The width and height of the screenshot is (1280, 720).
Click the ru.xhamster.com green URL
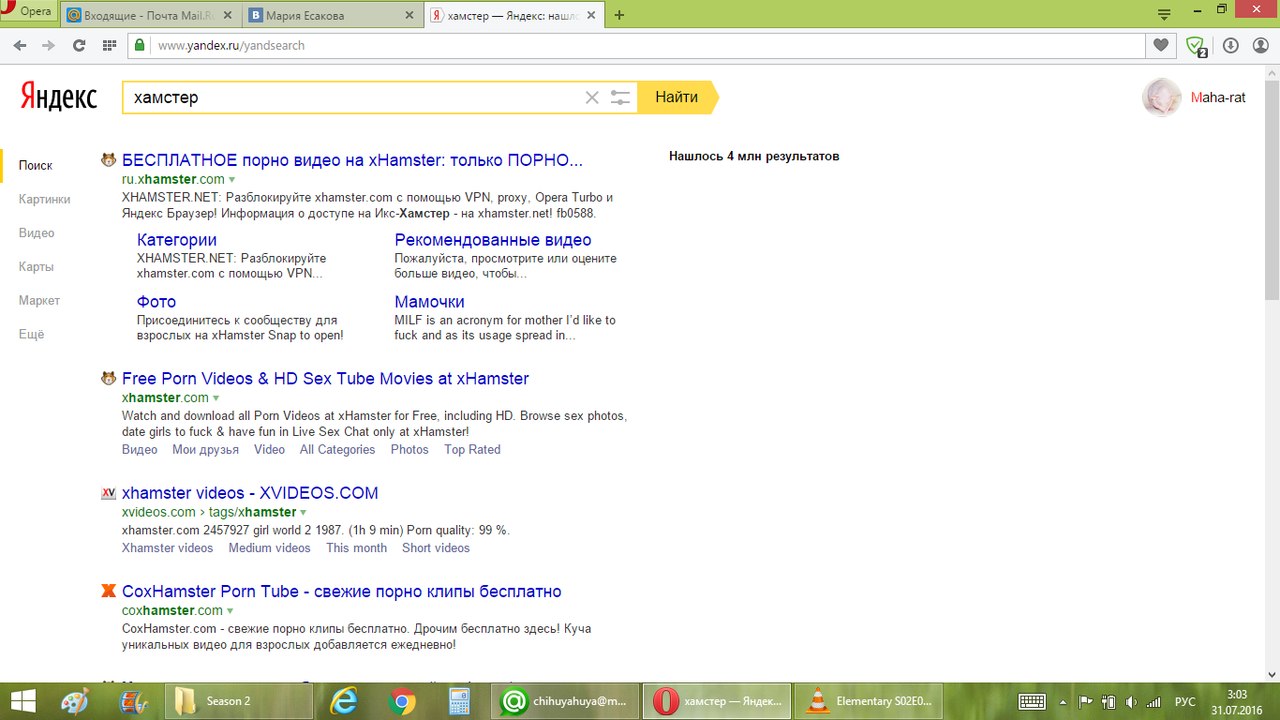click(173, 179)
